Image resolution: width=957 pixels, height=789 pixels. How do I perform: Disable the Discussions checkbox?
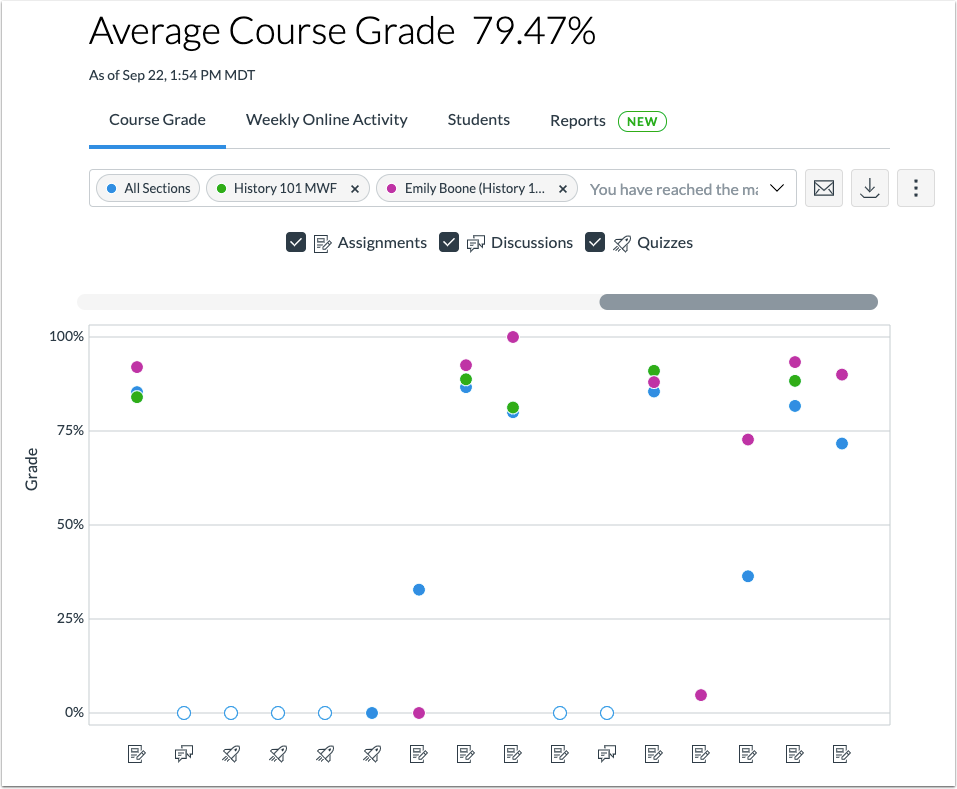pos(448,242)
